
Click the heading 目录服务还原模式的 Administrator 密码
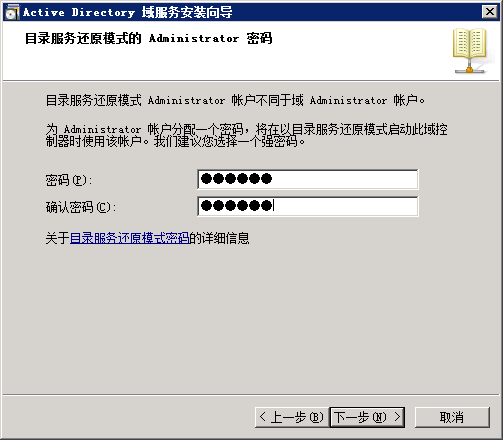click(x=149, y=38)
